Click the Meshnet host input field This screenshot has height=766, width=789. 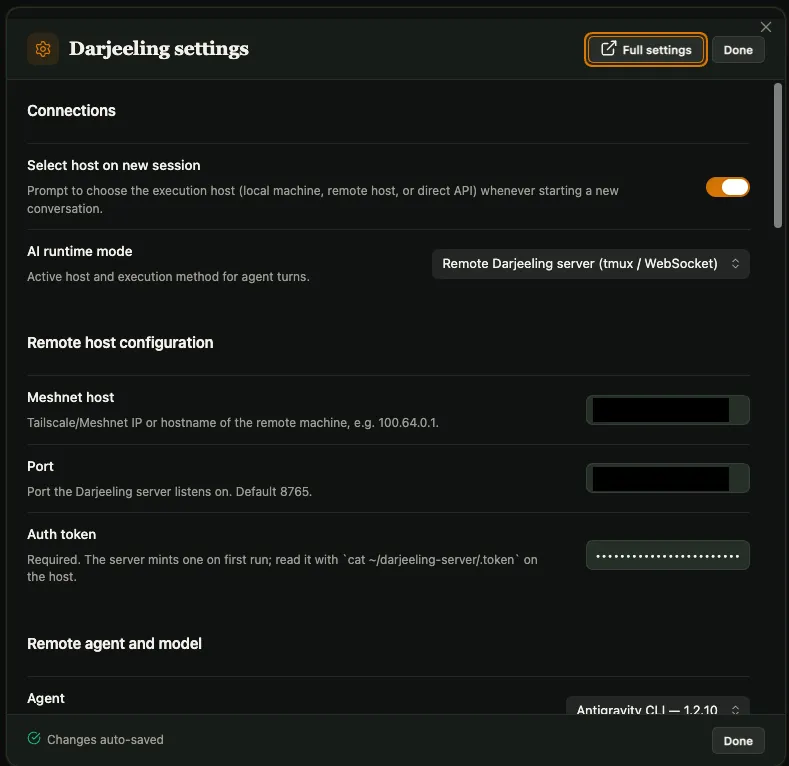click(x=667, y=410)
